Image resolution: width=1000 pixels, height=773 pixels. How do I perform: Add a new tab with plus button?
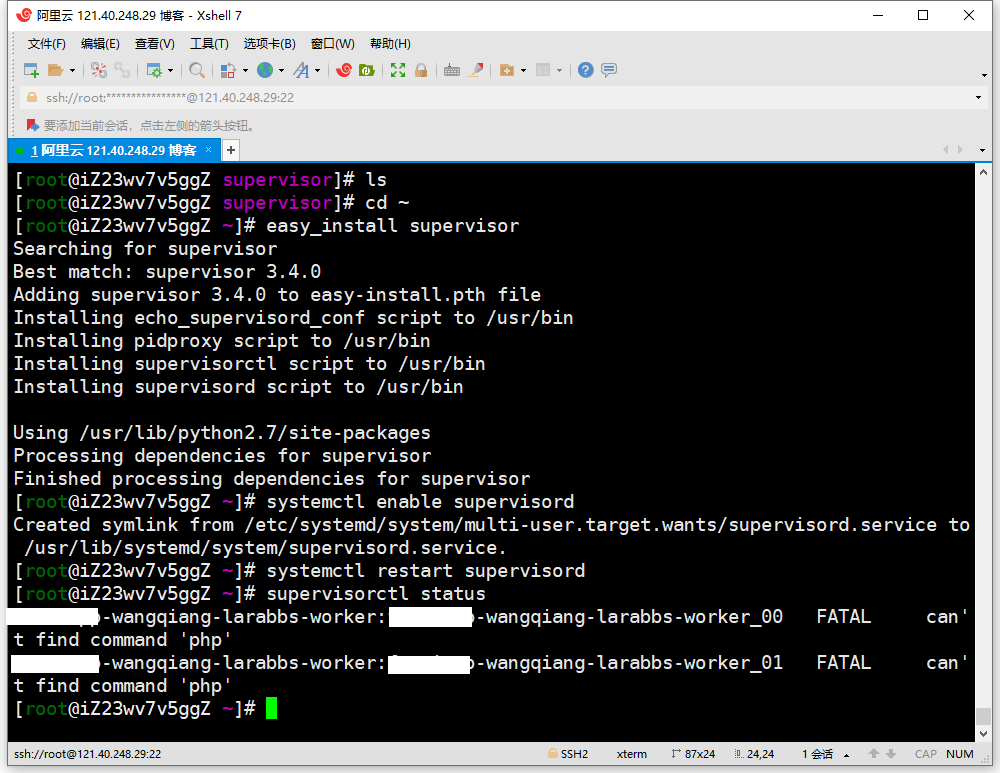tap(230, 150)
